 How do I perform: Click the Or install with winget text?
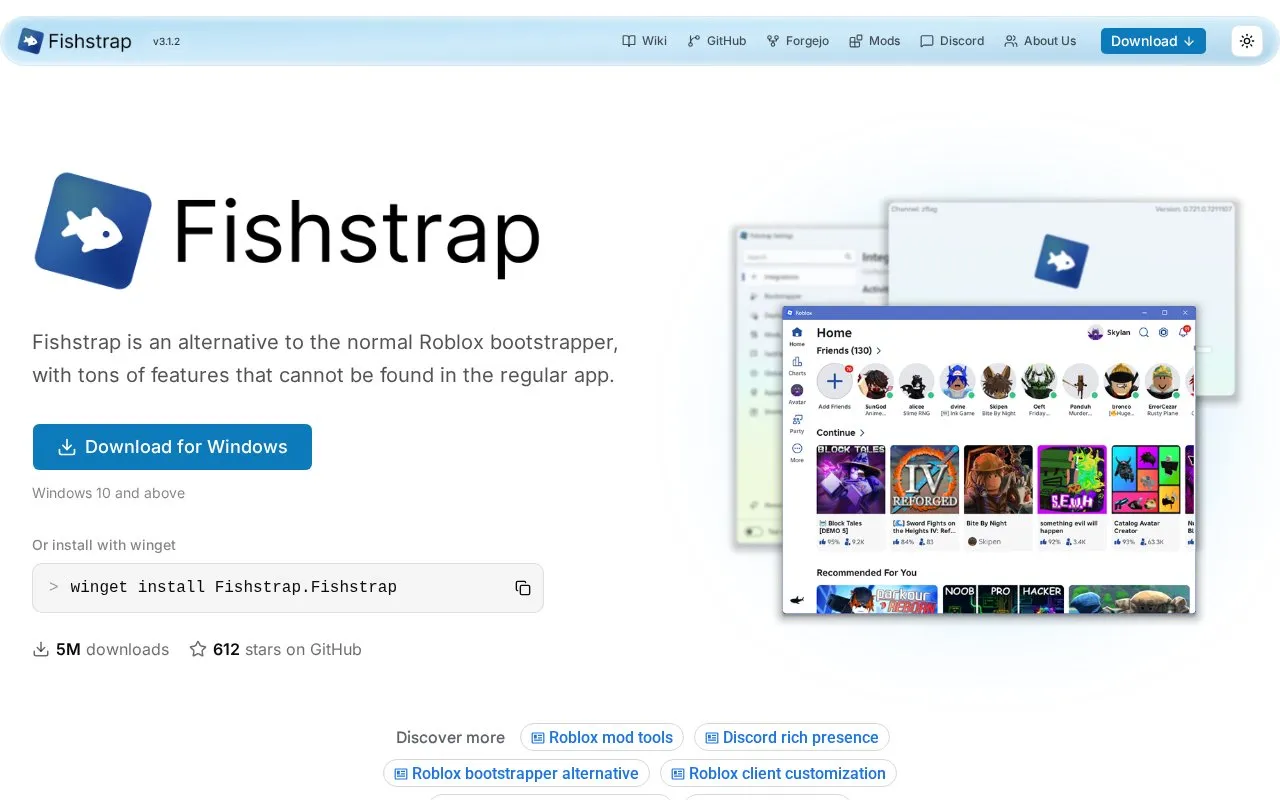tap(104, 545)
